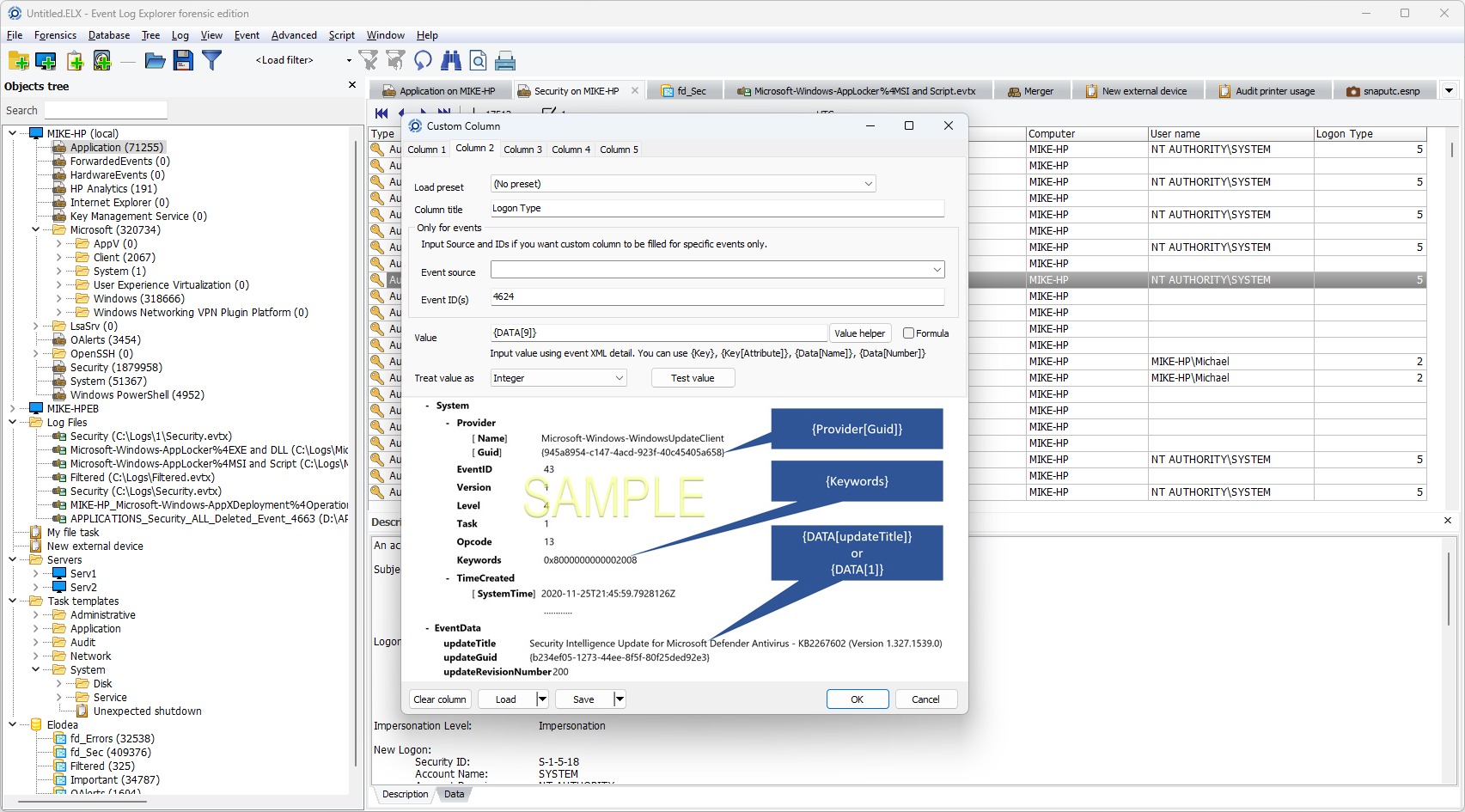Click the blue filter funnel icon
Image resolution: width=1465 pixels, height=812 pixels.
pyautogui.click(x=211, y=60)
